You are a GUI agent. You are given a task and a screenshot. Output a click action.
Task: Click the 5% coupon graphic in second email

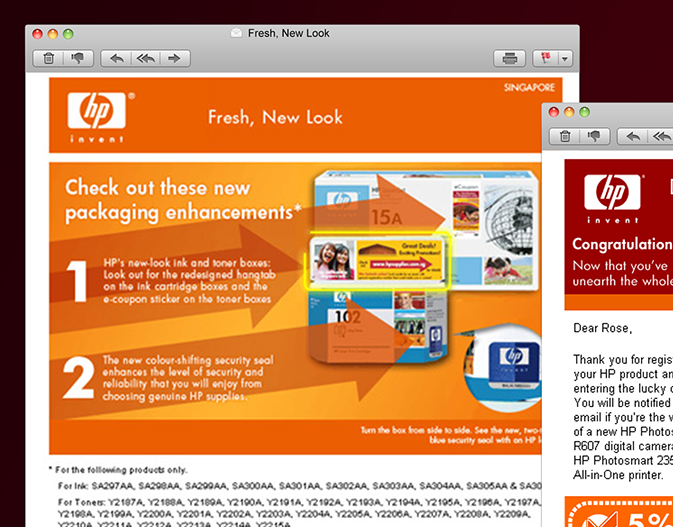(619, 512)
